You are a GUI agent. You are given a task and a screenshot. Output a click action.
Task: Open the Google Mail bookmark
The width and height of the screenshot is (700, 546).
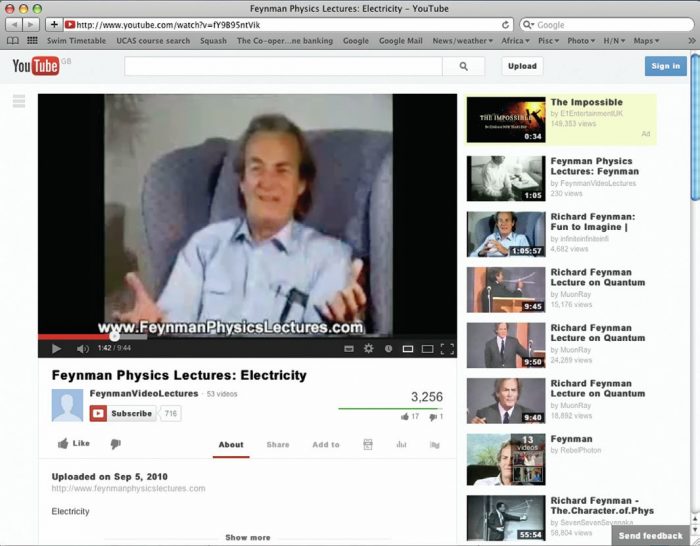(x=400, y=41)
